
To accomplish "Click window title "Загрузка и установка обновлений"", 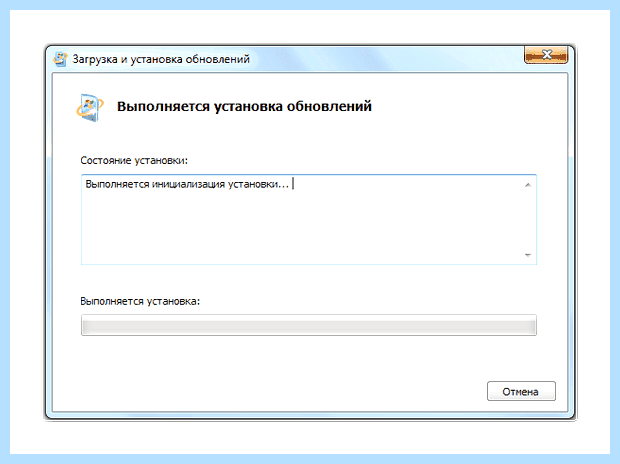I will pyautogui.click(x=161, y=59).
